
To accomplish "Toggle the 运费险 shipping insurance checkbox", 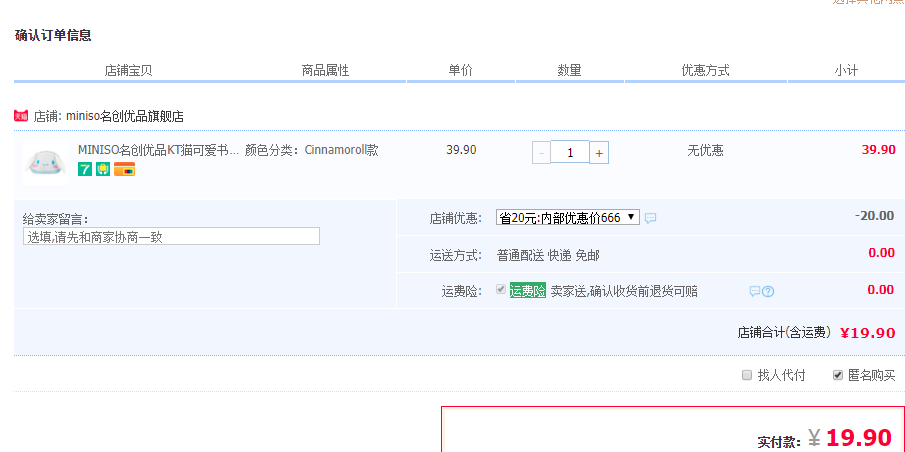I will [501, 290].
